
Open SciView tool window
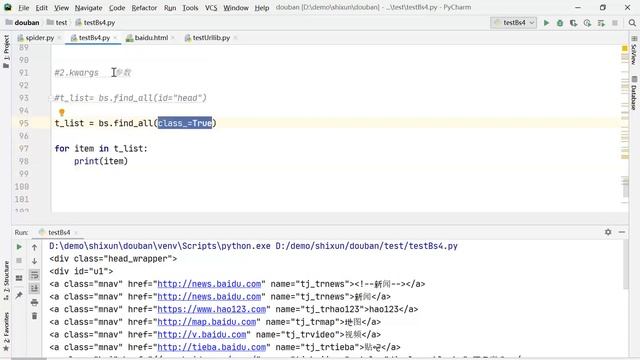[634, 51]
